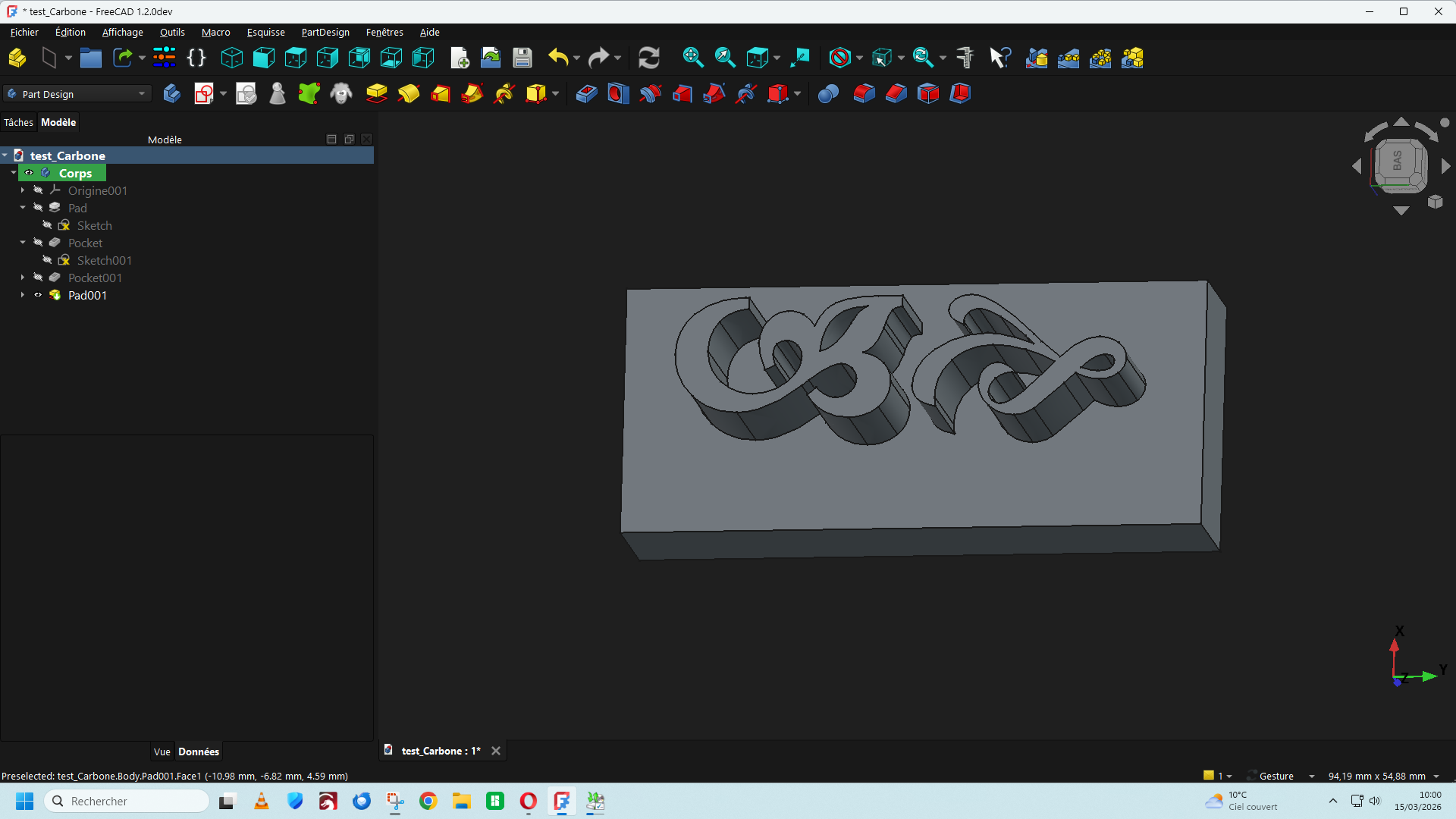Click the Pad tool icon
Image resolution: width=1456 pixels, height=819 pixels.
(376, 94)
